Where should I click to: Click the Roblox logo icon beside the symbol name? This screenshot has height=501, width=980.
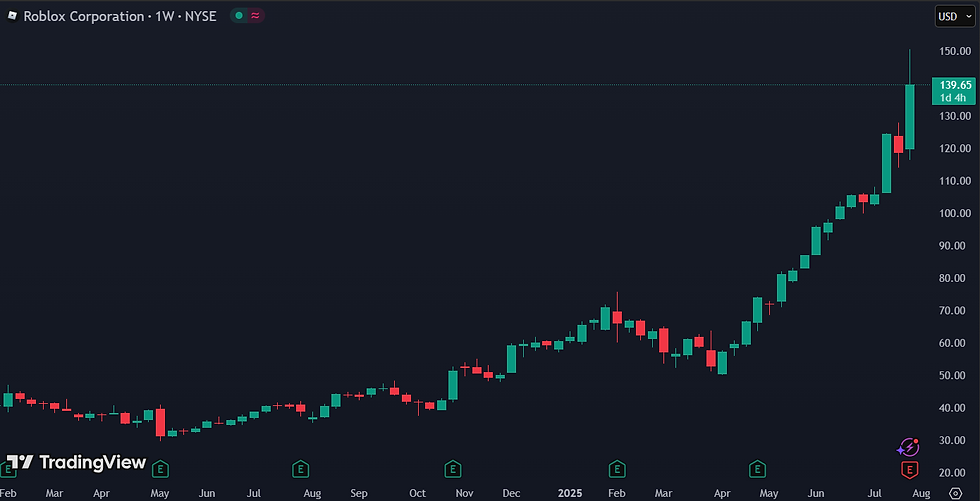(12, 16)
